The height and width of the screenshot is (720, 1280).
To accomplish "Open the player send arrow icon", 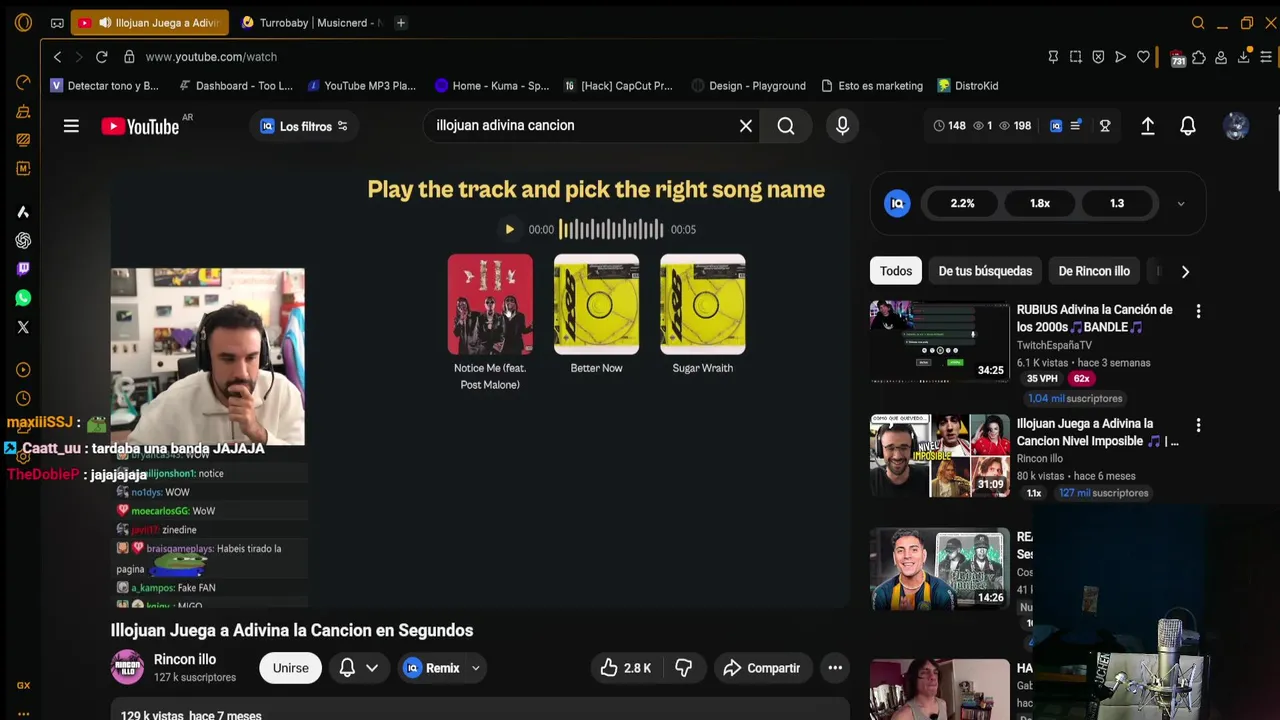I will pyautogui.click(x=1120, y=57).
